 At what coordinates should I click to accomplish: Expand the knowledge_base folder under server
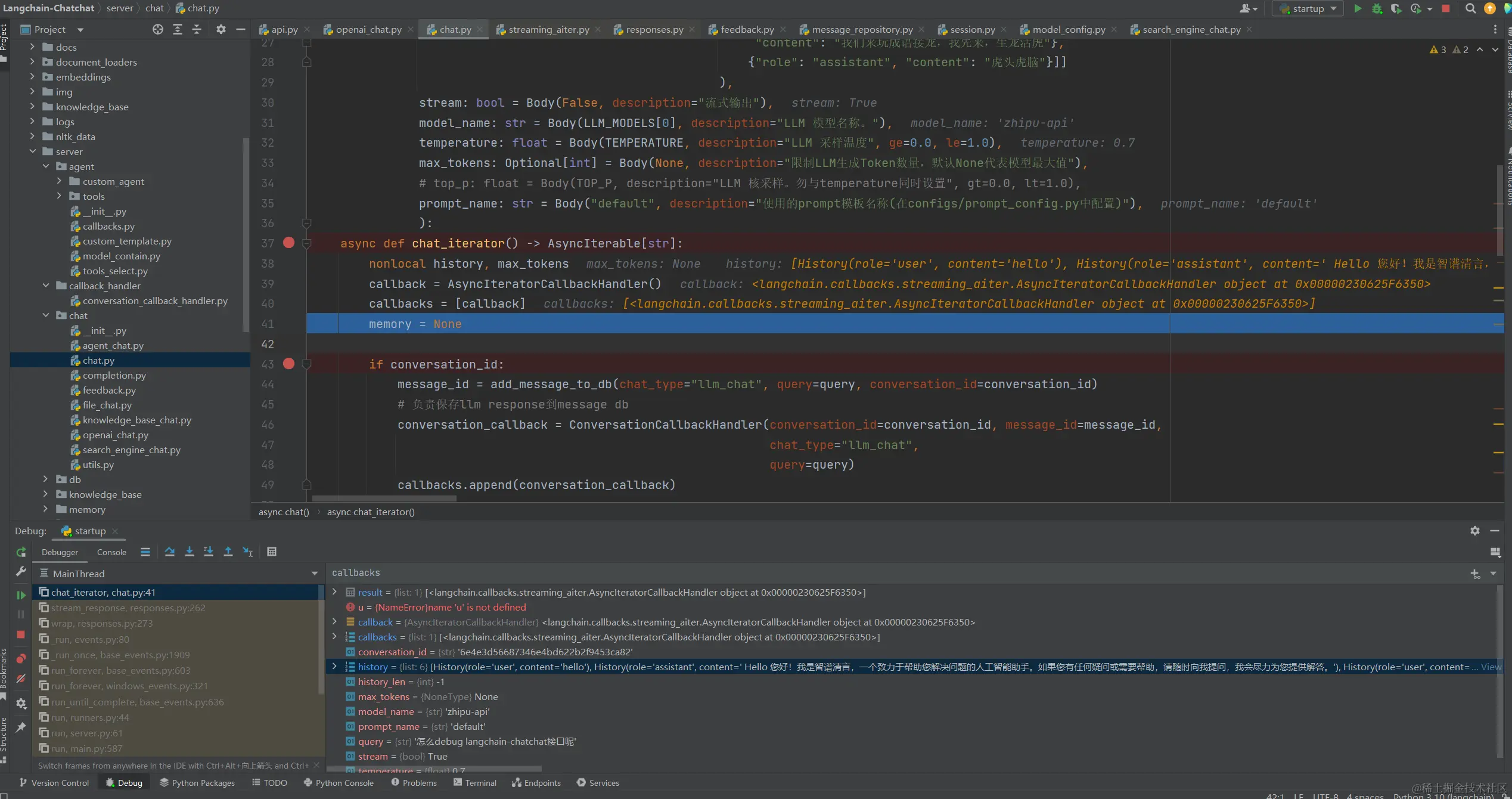pos(45,494)
